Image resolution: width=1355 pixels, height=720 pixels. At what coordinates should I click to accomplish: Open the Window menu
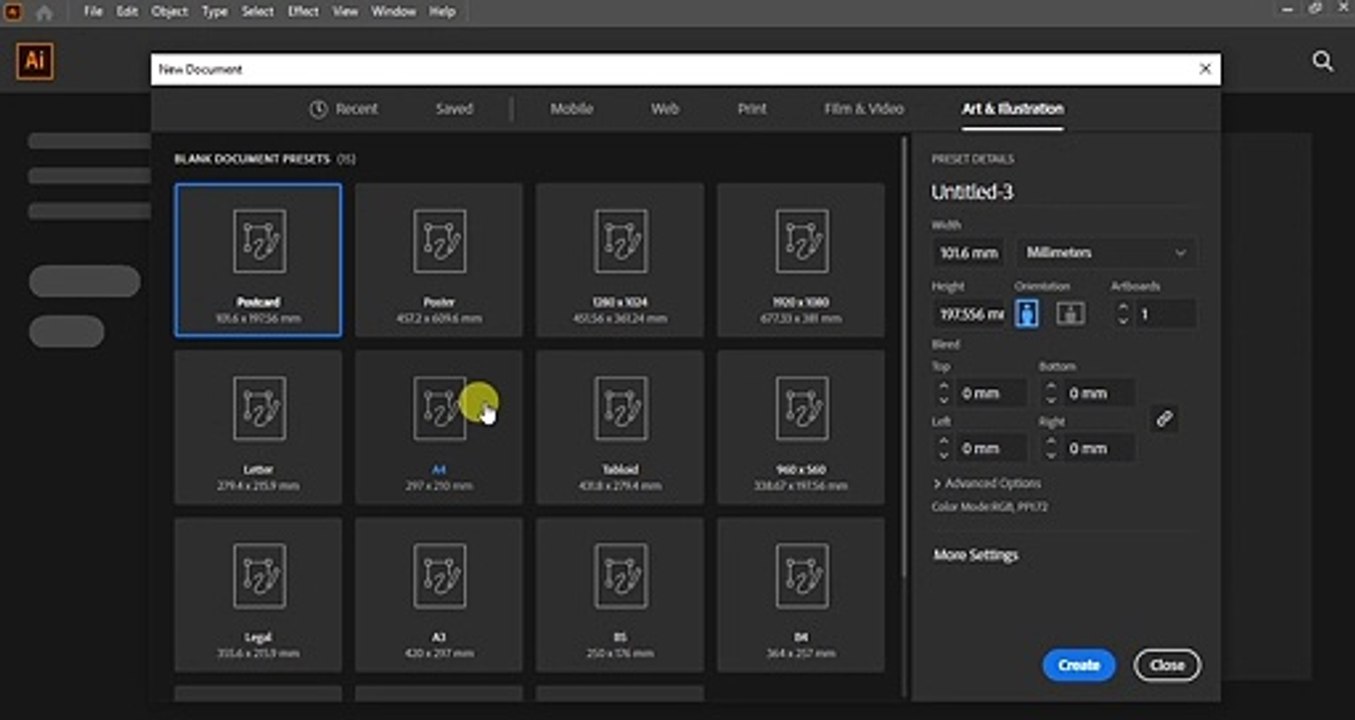[393, 12]
